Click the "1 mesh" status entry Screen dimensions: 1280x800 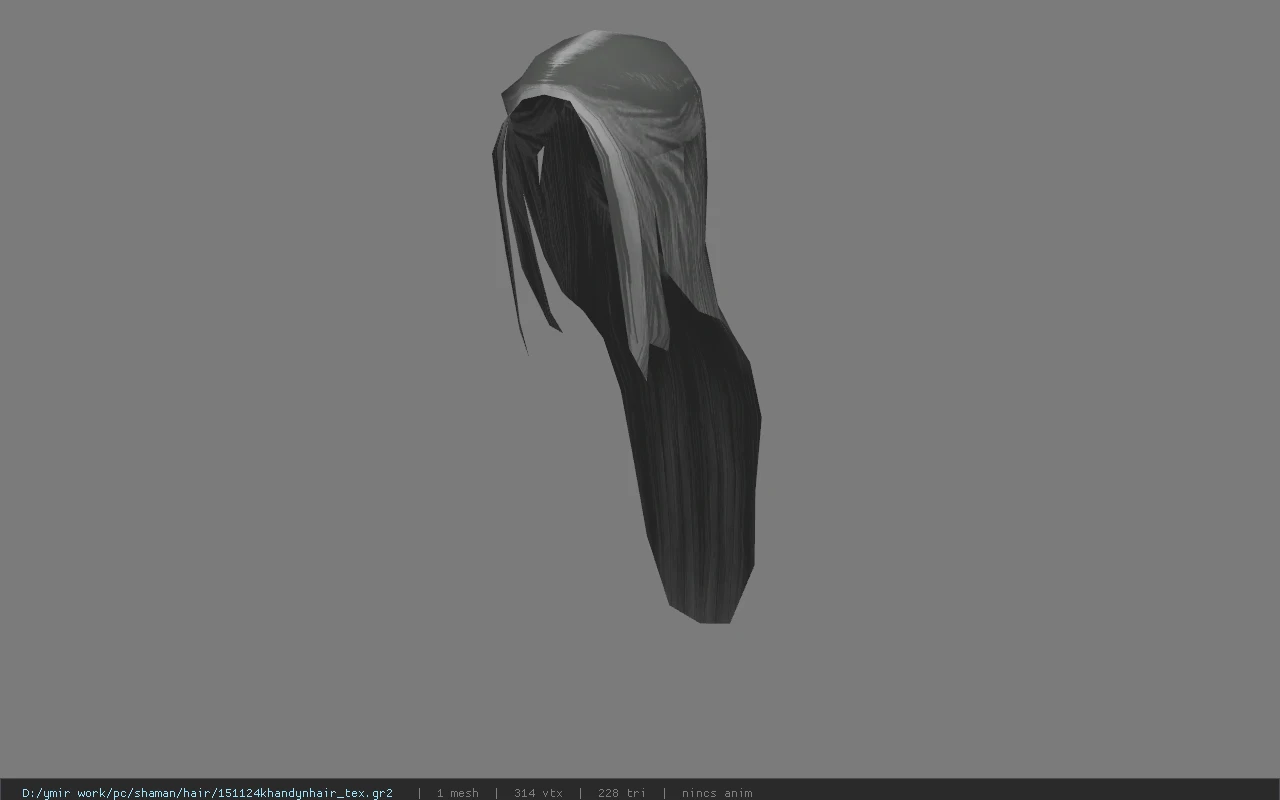[457, 793]
